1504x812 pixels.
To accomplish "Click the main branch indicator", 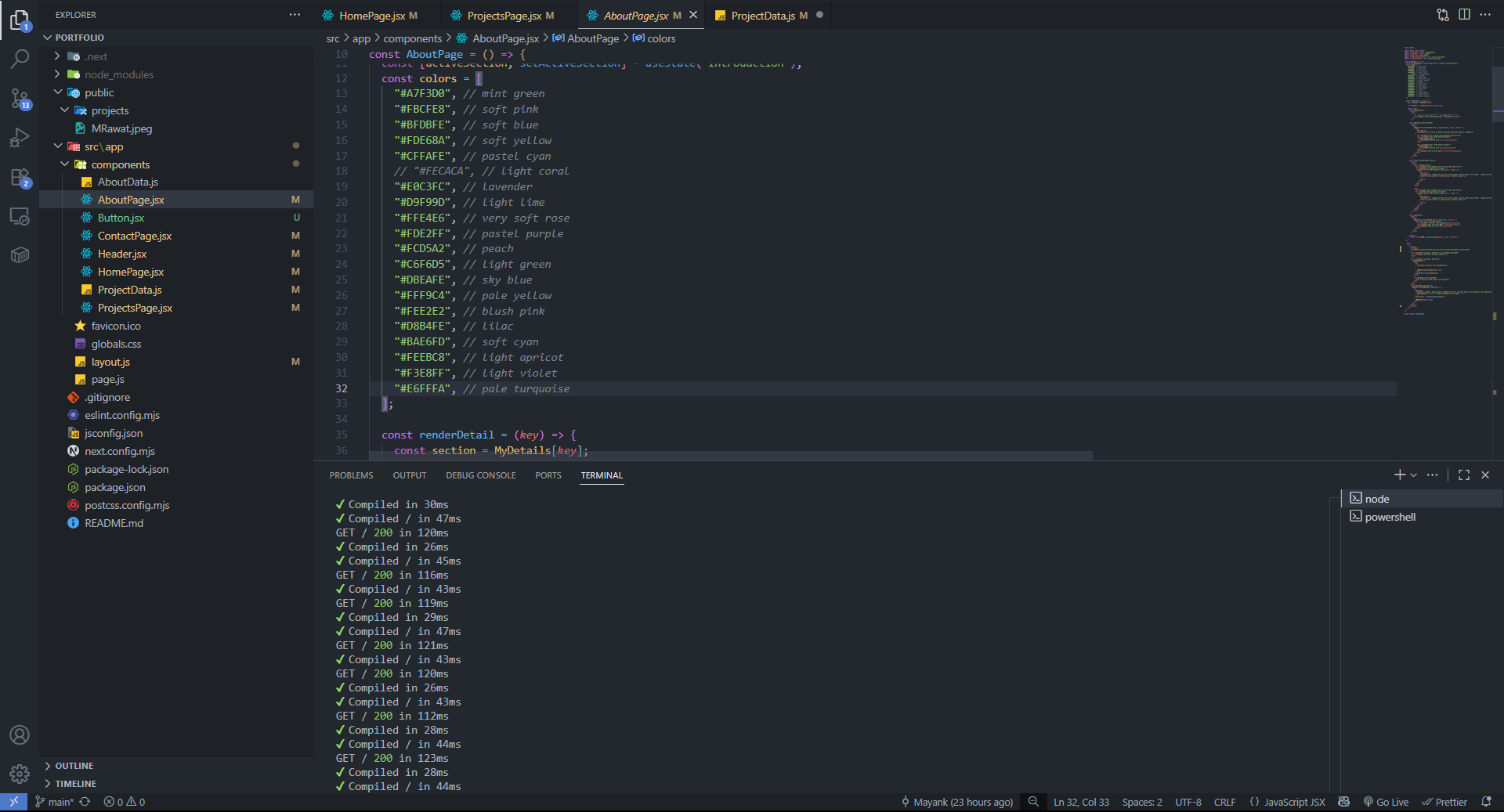I will pos(55,802).
